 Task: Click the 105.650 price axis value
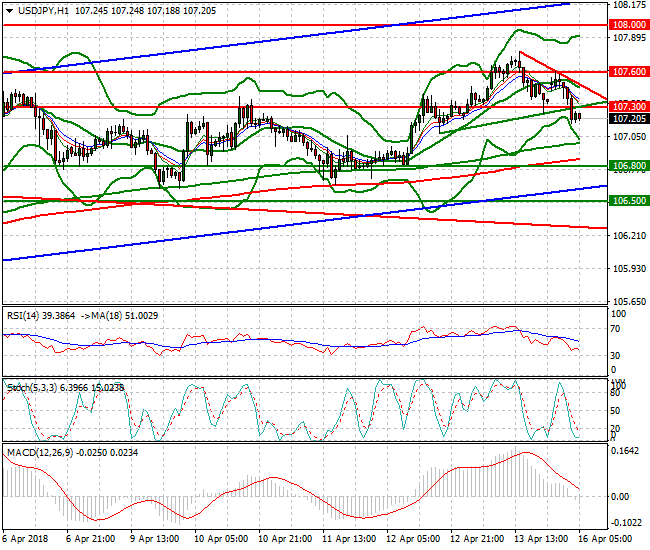pyautogui.click(x=629, y=301)
